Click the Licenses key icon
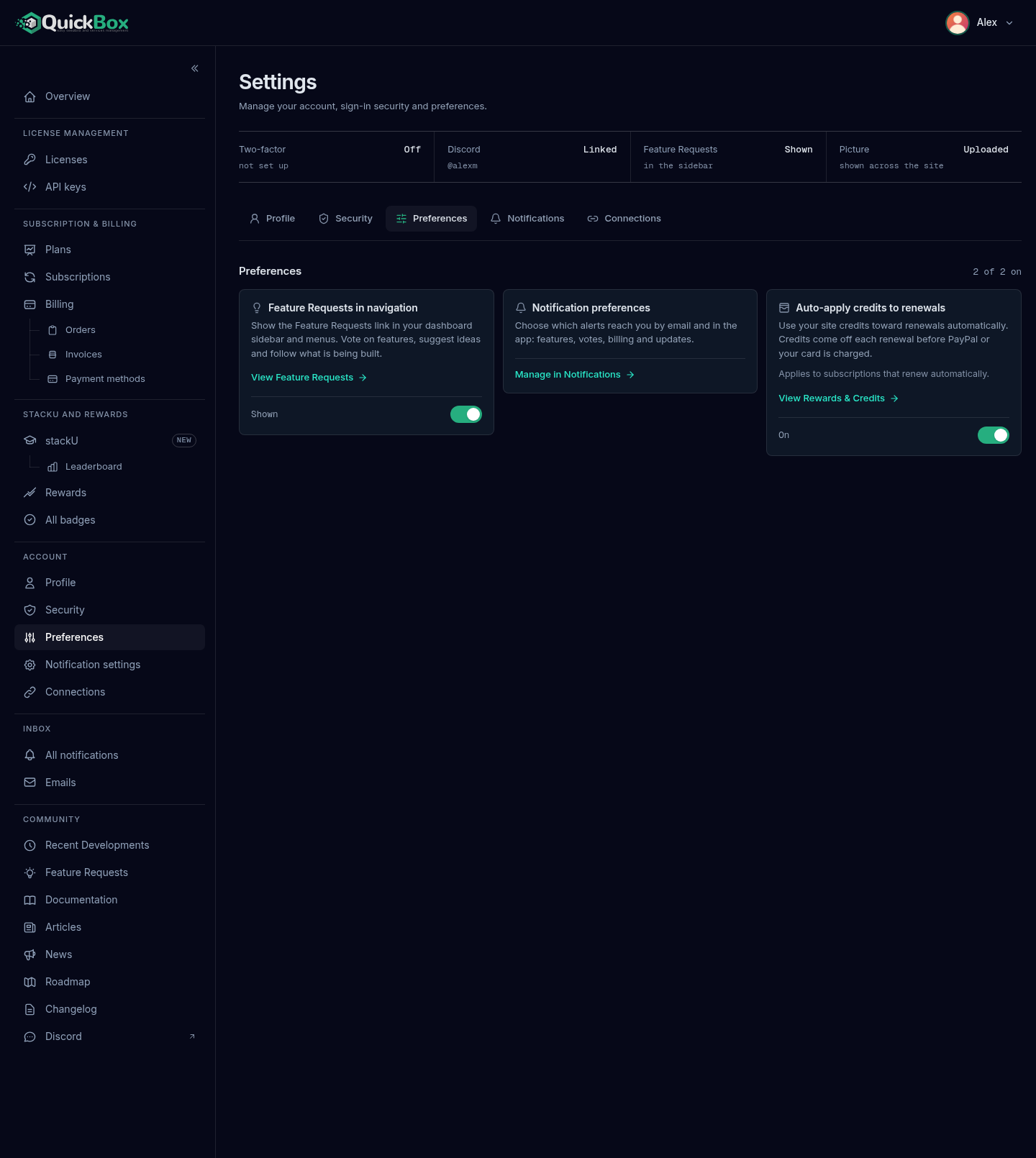Image resolution: width=1036 pixels, height=1158 pixels. pyautogui.click(x=30, y=160)
